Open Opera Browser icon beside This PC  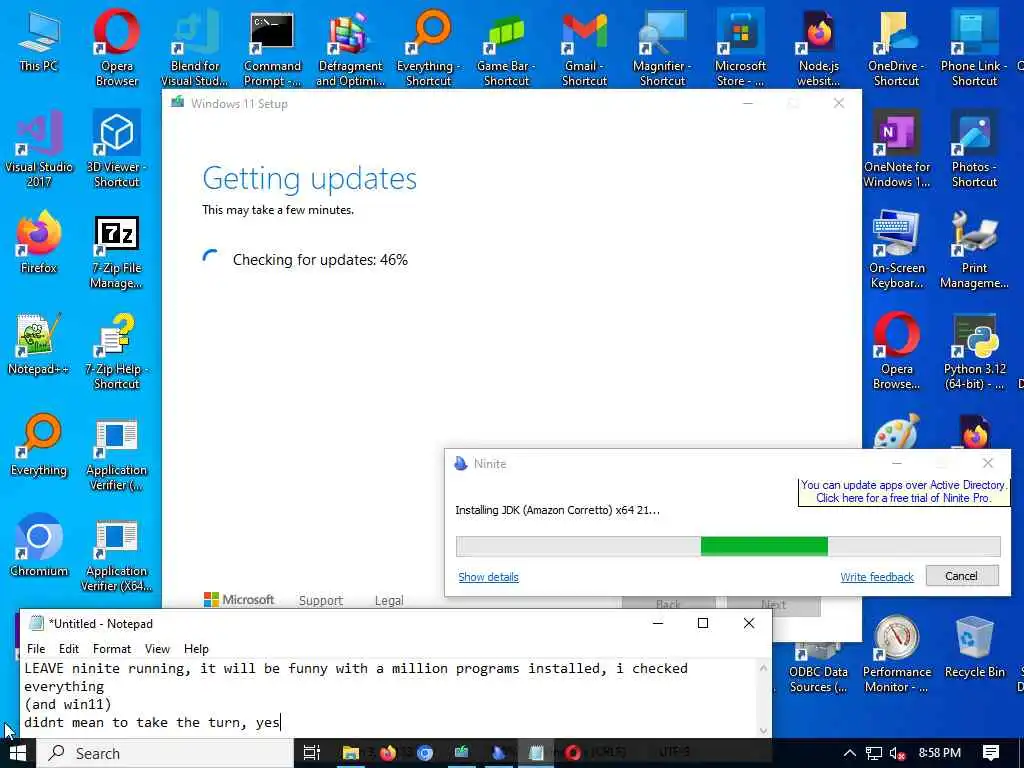pos(116,47)
